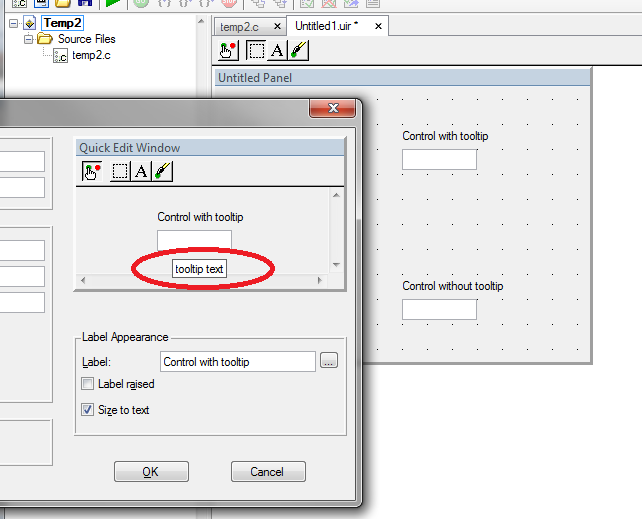Choose the labeling text tool in editor toolbar

click(277, 51)
